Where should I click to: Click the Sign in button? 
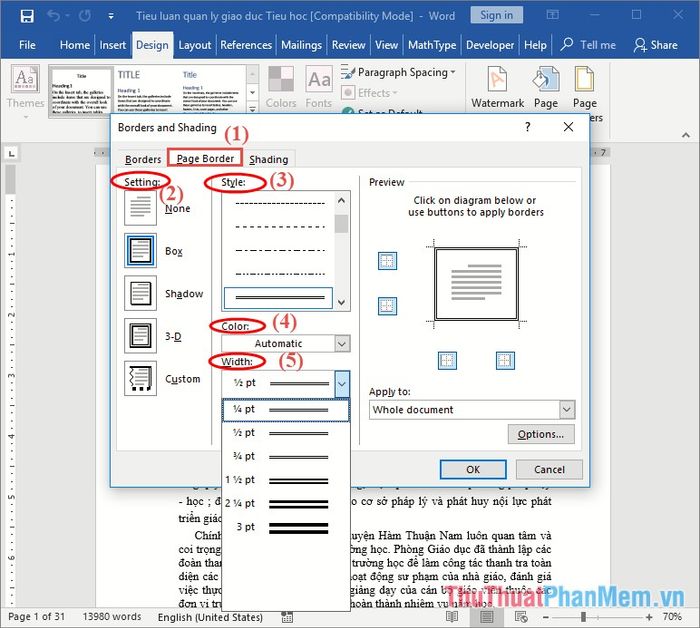coord(496,16)
